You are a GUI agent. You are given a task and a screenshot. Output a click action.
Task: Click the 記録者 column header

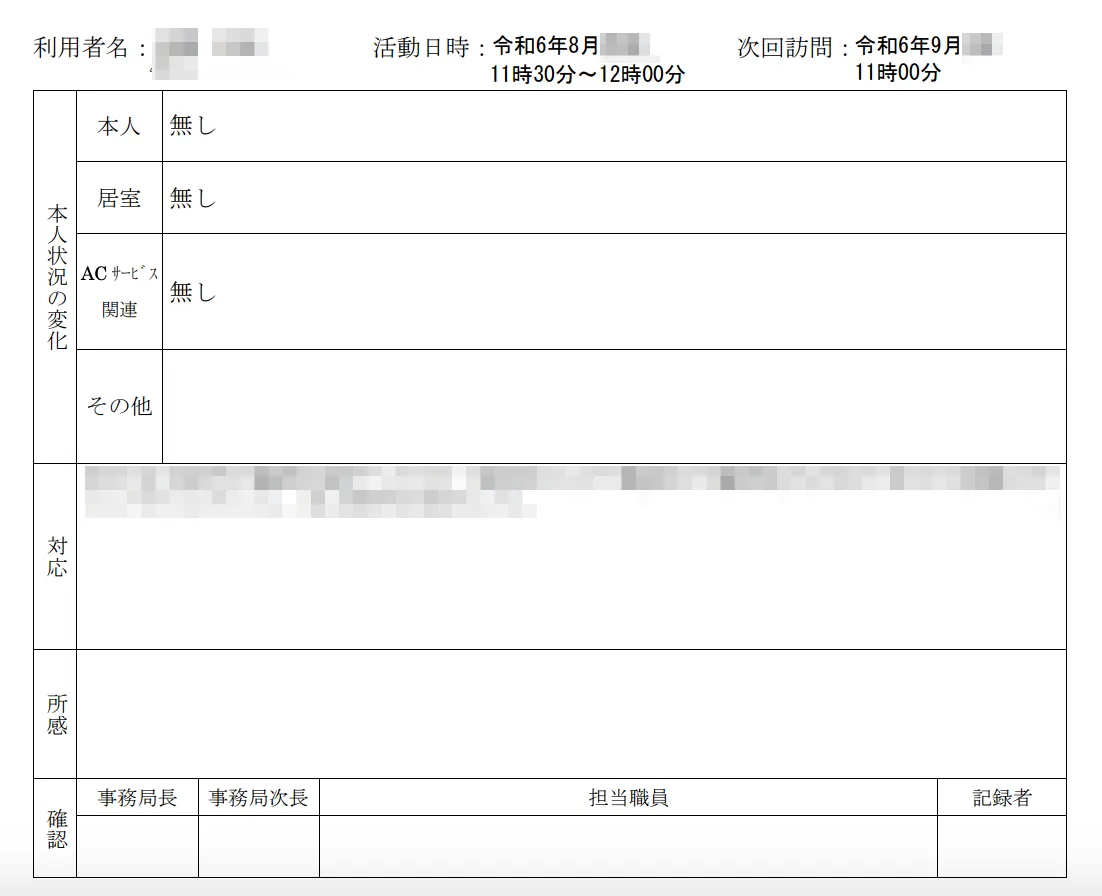(x=1001, y=798)
